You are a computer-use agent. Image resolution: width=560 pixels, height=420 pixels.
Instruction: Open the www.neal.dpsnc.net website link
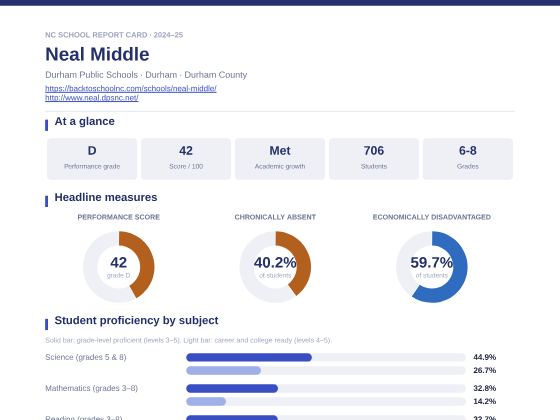(92, 98)
